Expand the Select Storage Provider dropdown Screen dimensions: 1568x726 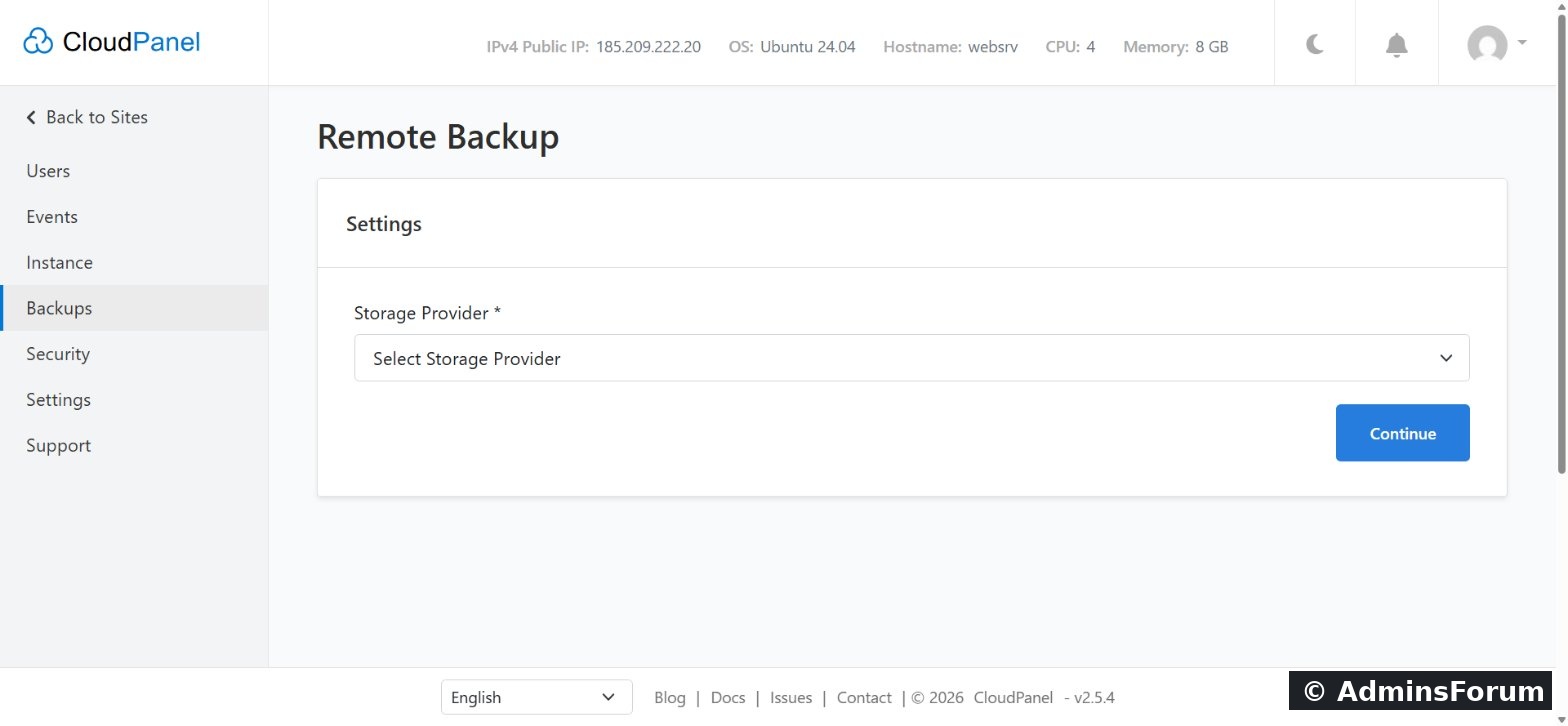click(x=912, y=358)
